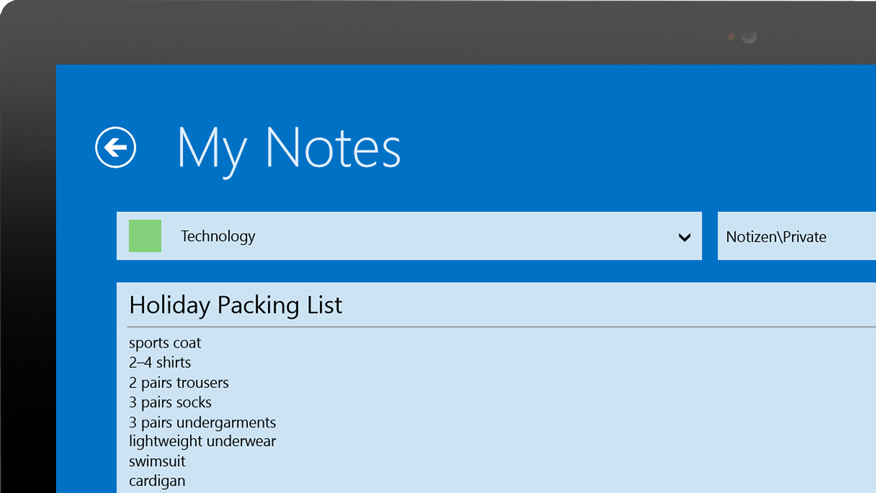The width and height of the screenshot is (876, 493).
Task: Click the word 'Private' in the folder box
Action: click(805, 237)
